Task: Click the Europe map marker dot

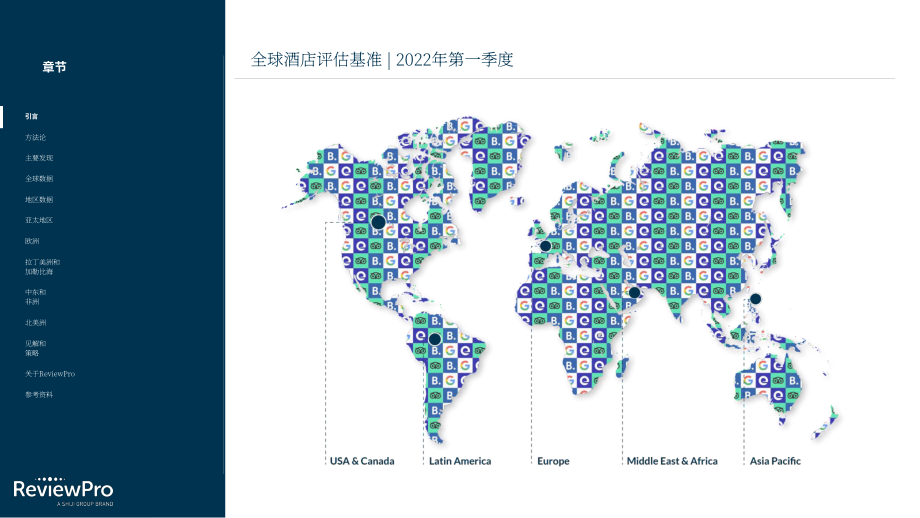Action: point(546,246)
